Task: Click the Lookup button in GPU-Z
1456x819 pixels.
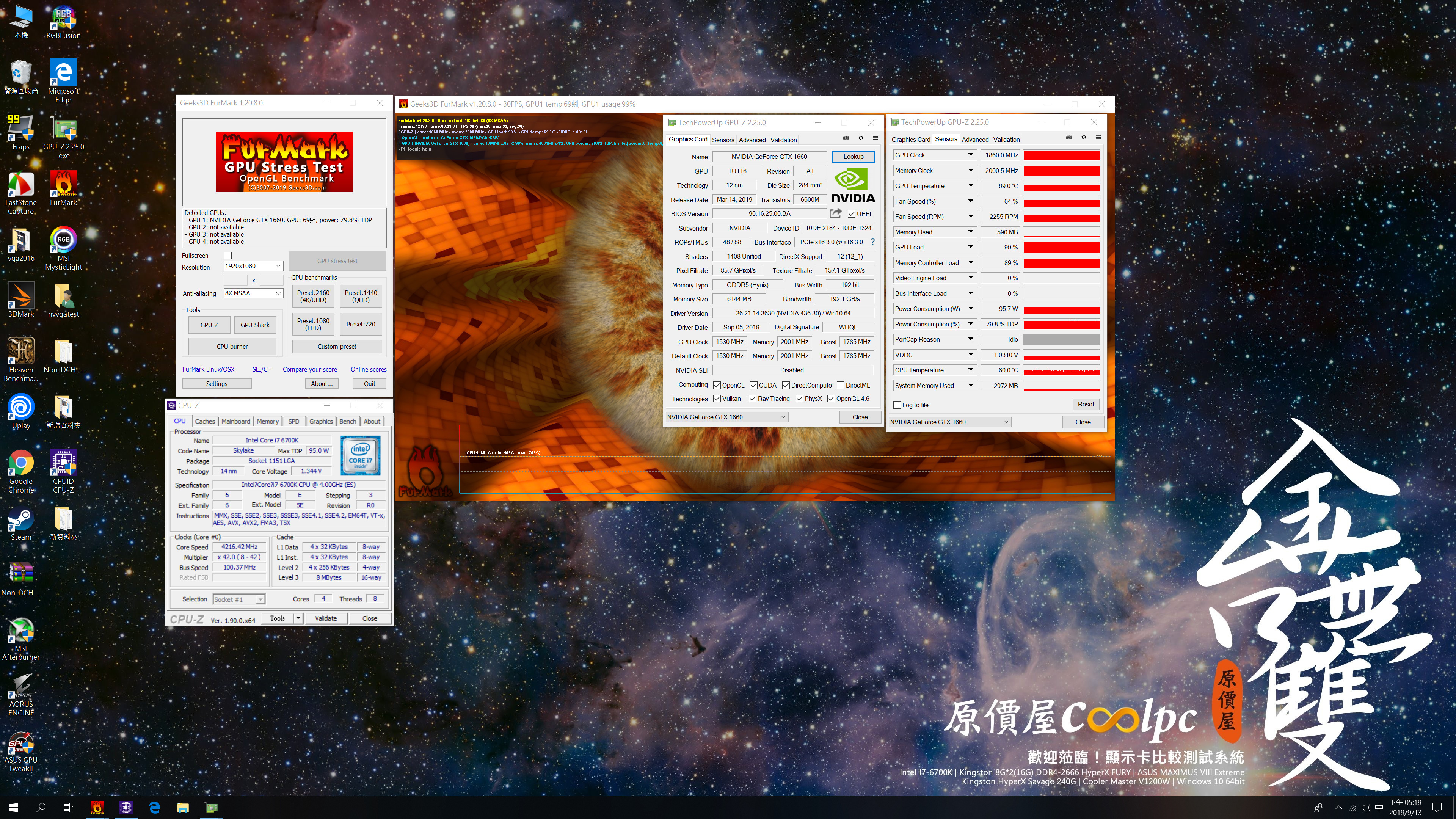Action: (x=853, y=157)
